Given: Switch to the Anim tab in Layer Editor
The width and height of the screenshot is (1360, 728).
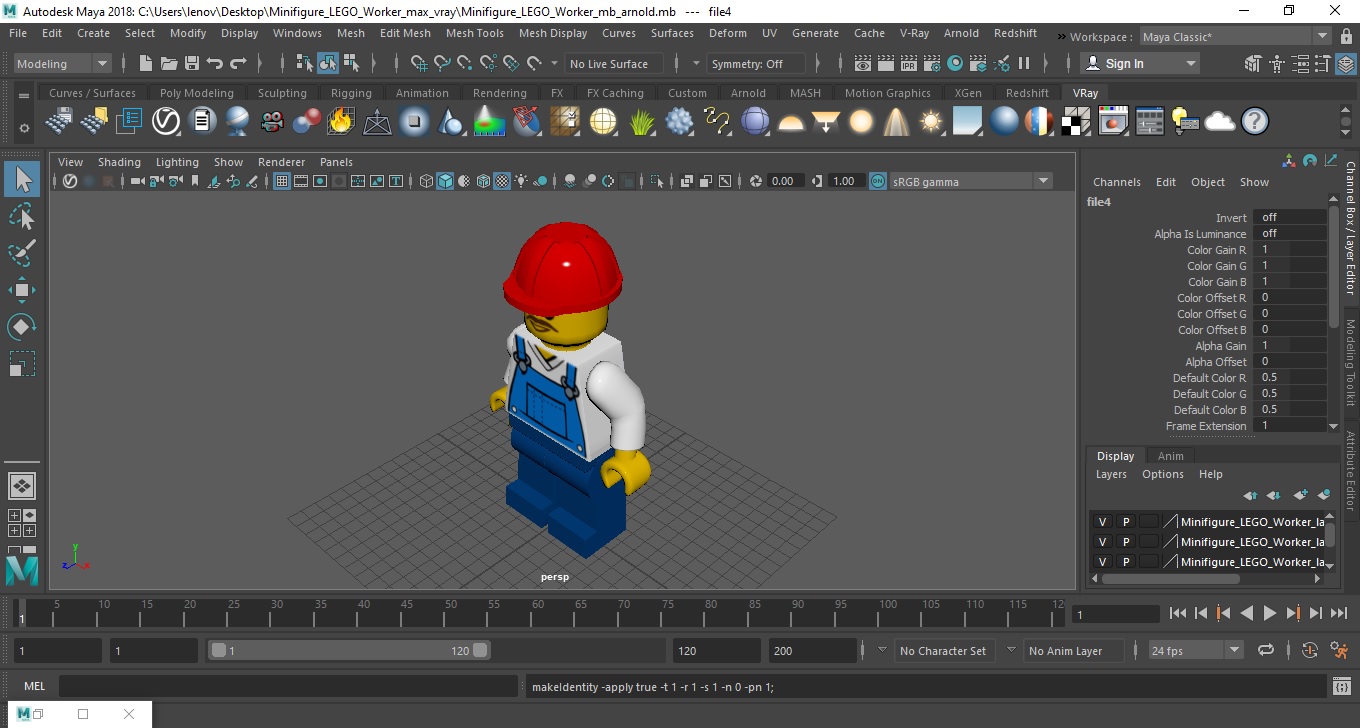Looking at the screenshot, I should click(1170, 456).
